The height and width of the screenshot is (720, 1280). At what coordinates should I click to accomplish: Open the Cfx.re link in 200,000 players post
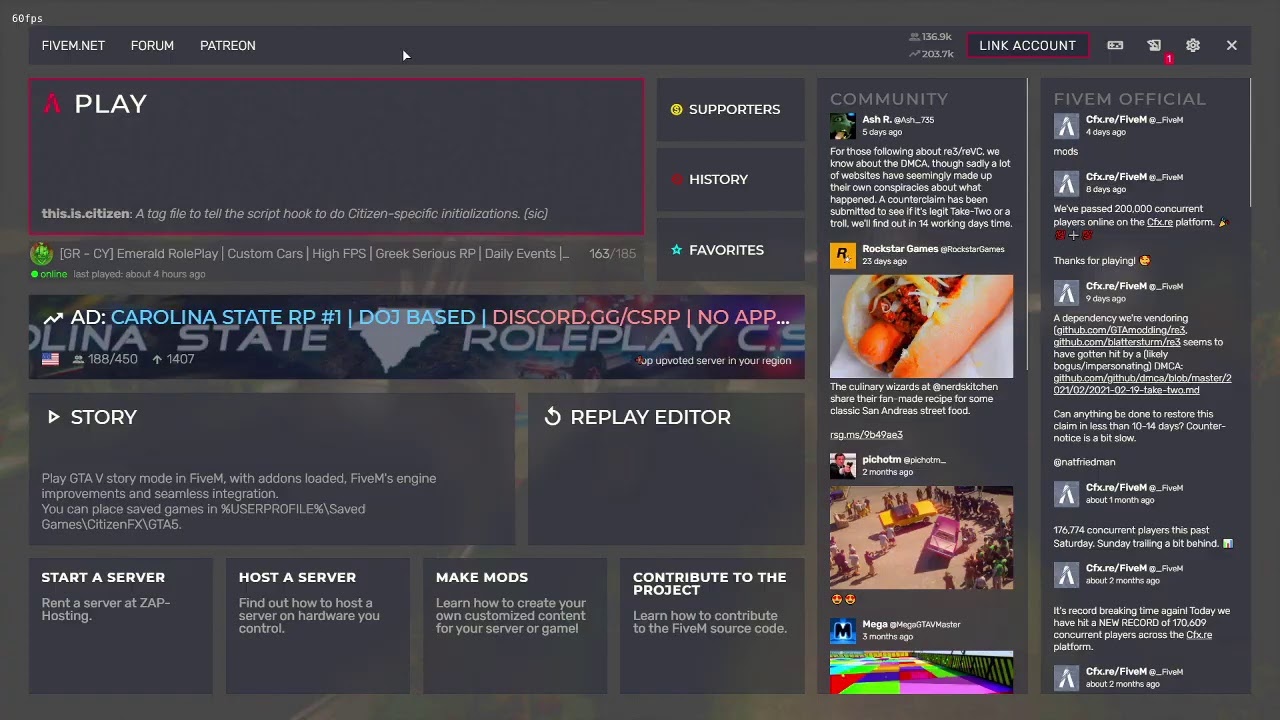1160,222
